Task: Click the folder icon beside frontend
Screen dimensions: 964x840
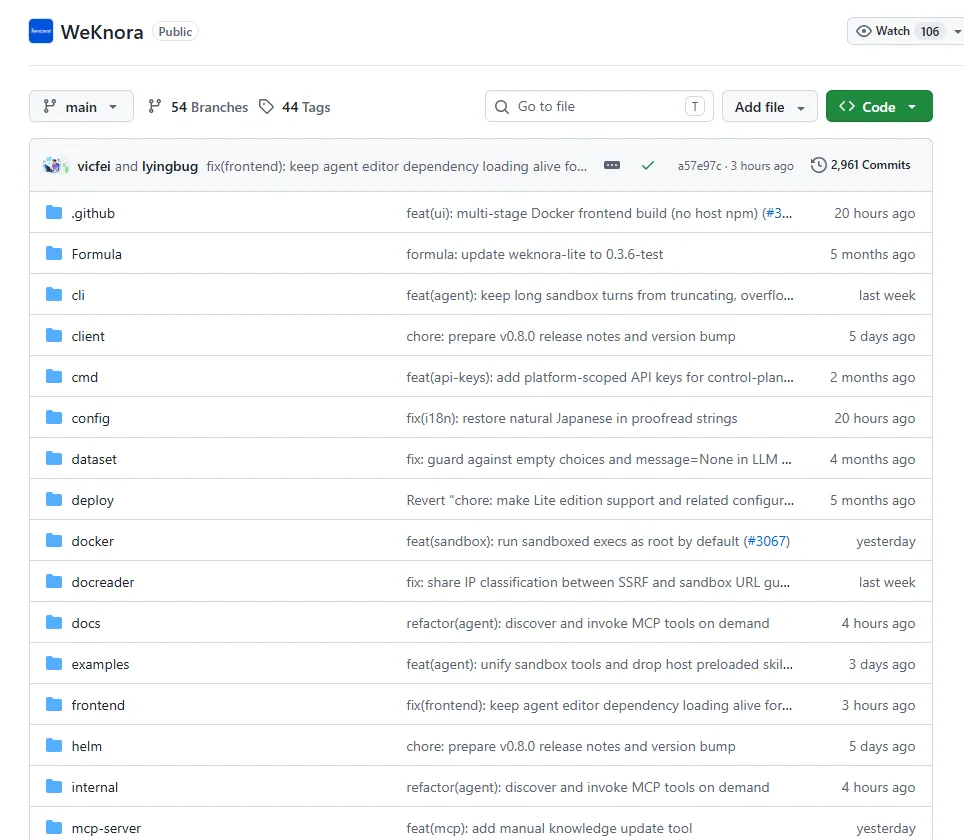Action: [x=54, y=705]
